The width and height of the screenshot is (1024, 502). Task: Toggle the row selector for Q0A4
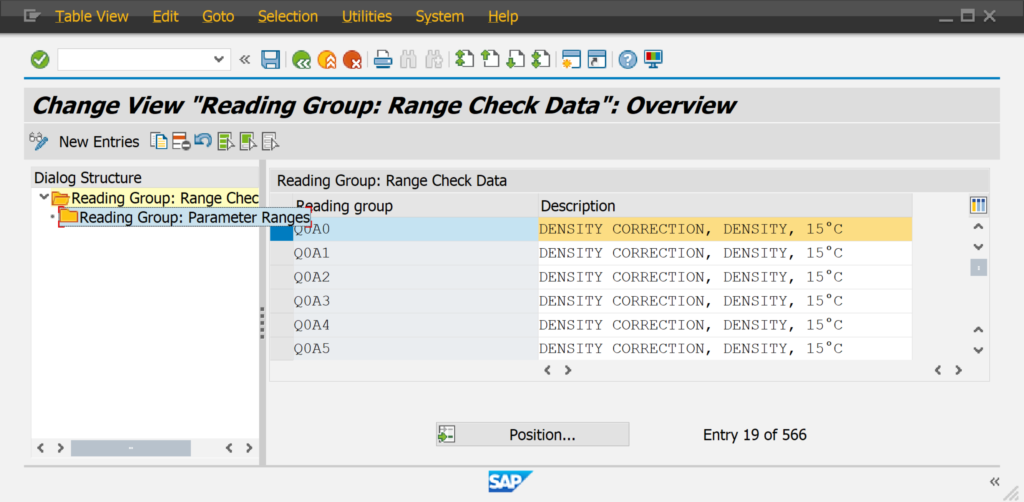[x=281, y=325]
